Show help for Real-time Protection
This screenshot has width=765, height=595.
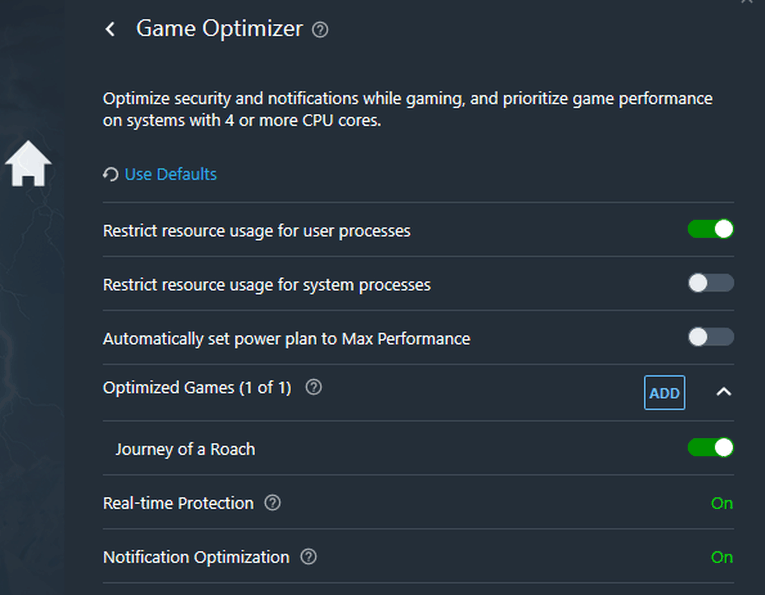272,503
